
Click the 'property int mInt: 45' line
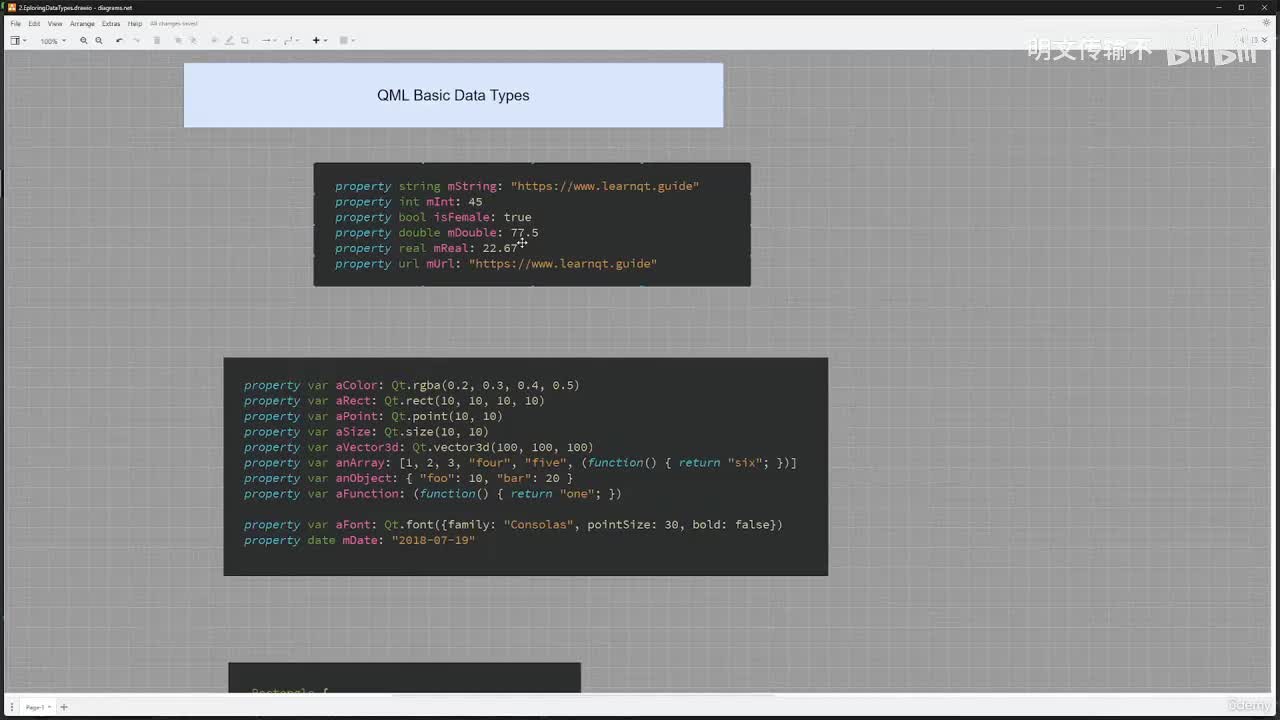(409, 202)
